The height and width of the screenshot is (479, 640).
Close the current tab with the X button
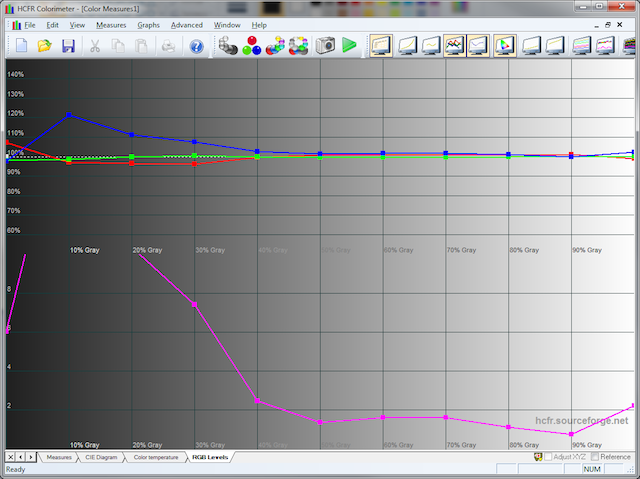11,457
